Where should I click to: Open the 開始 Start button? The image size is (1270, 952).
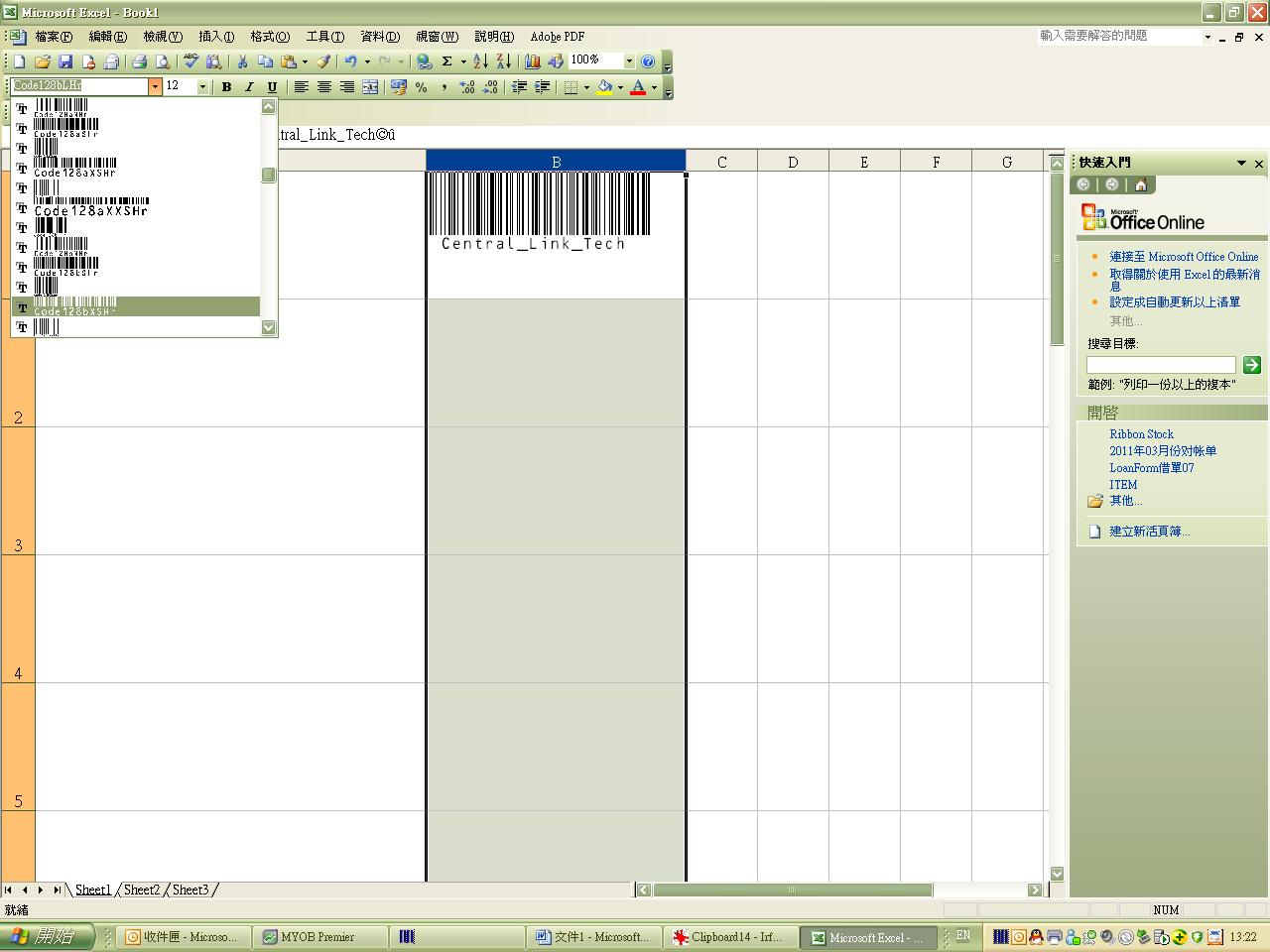tap(48, 937)
